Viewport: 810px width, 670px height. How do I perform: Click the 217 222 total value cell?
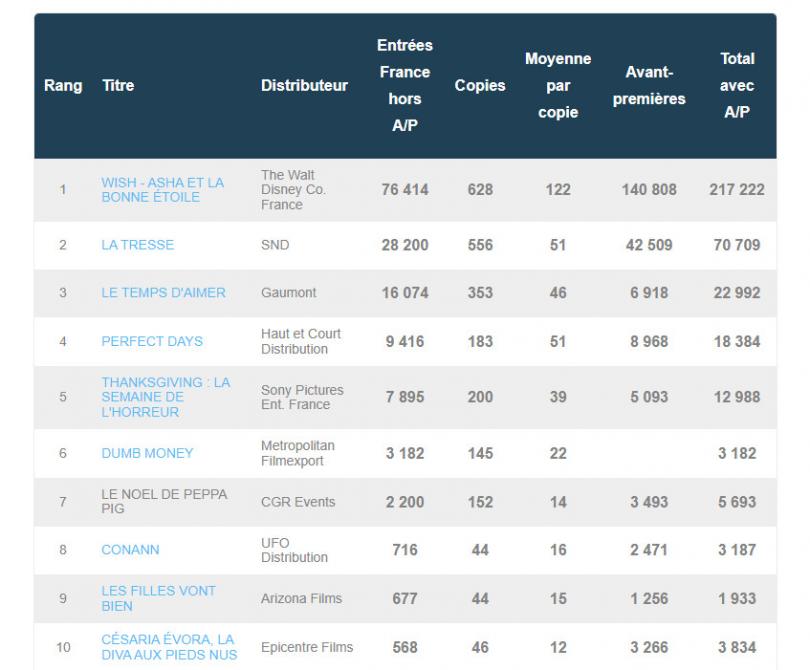coord(737,190)
